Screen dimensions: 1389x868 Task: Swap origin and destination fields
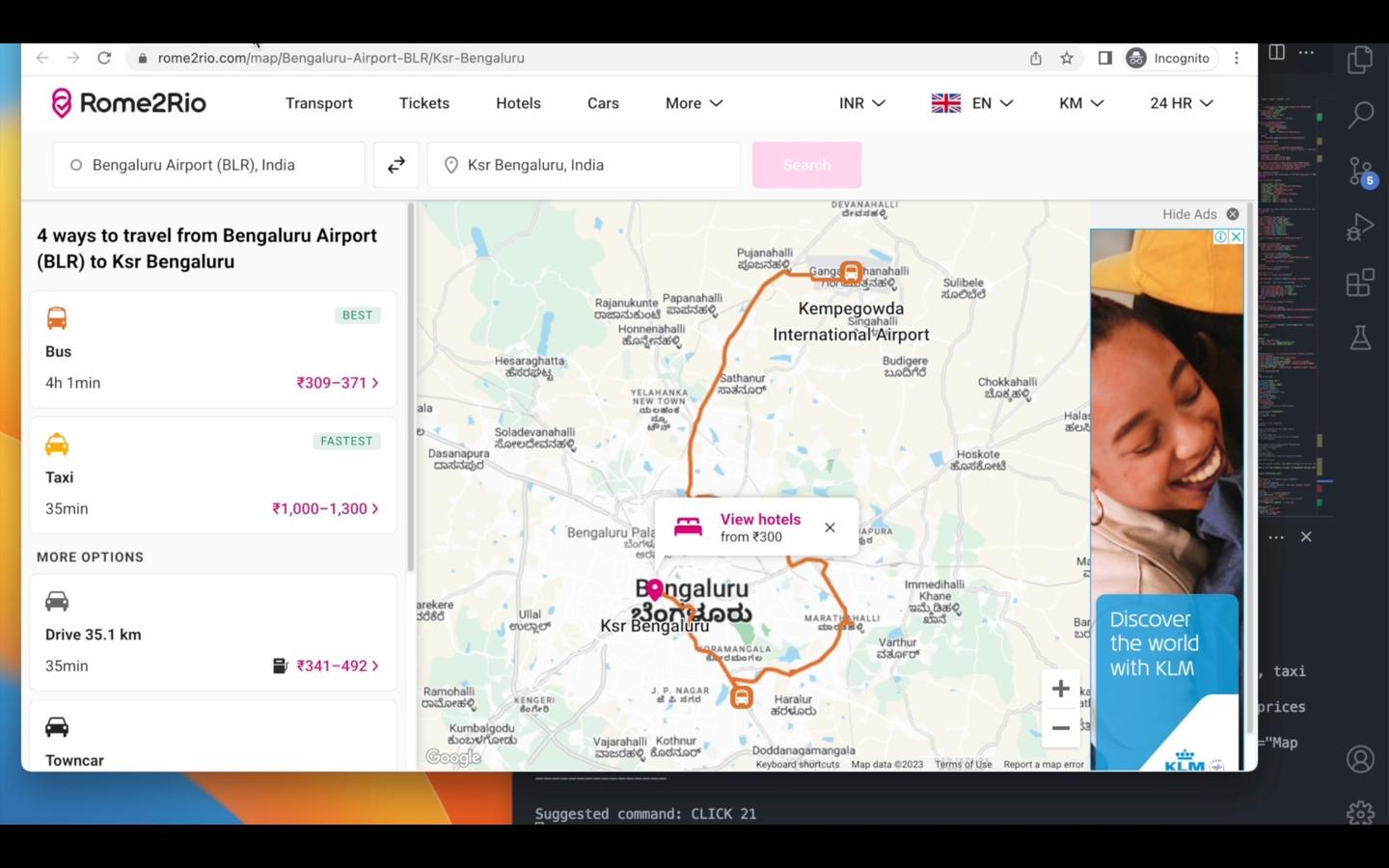tap(396, 165)
